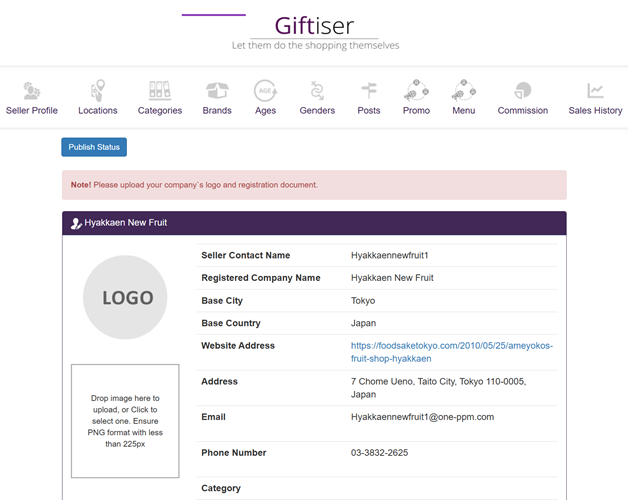Open the Sales History label
Image resolution: width=628 pixels, height=500 pixels.
coord(595,111)
